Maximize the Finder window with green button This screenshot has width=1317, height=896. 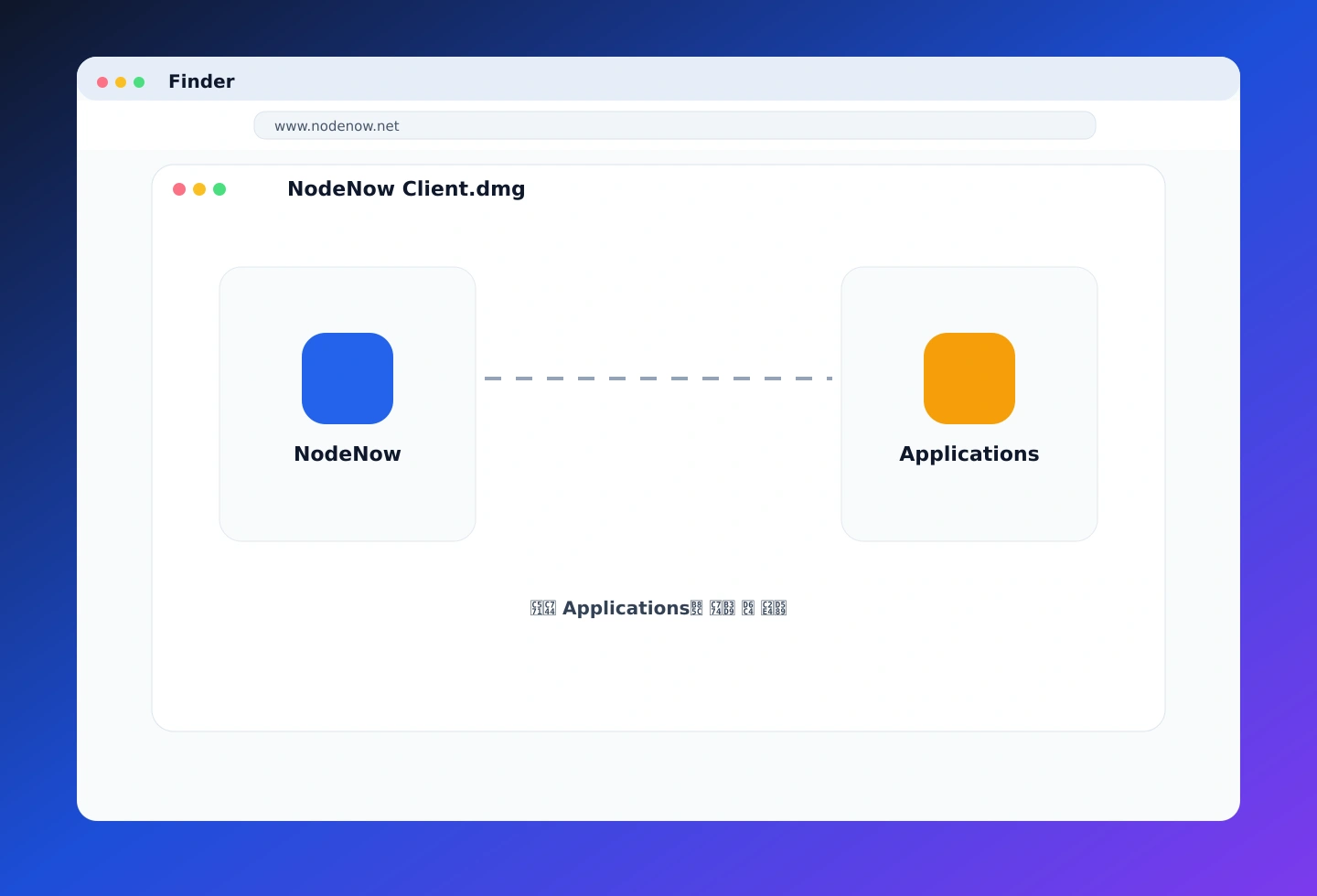pos(139,82)
